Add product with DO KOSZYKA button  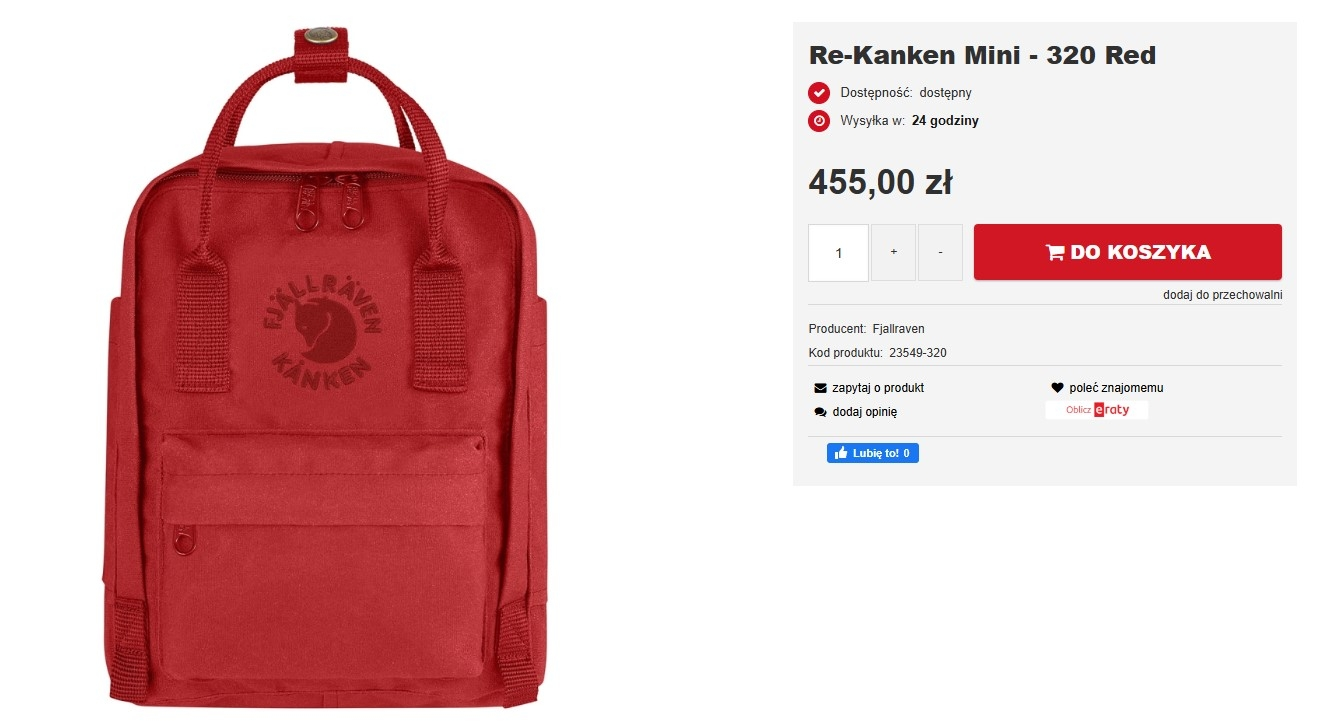1128,252
